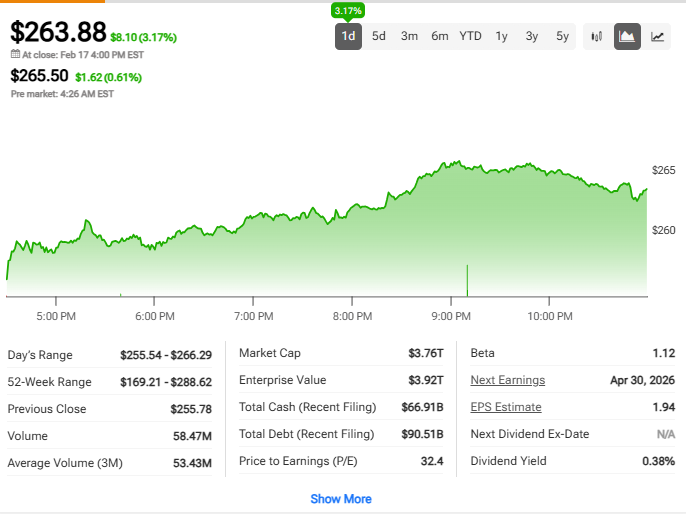This screenshot has height=514, width=686.
Task: Click the Show More link
Action: (341, 499)
